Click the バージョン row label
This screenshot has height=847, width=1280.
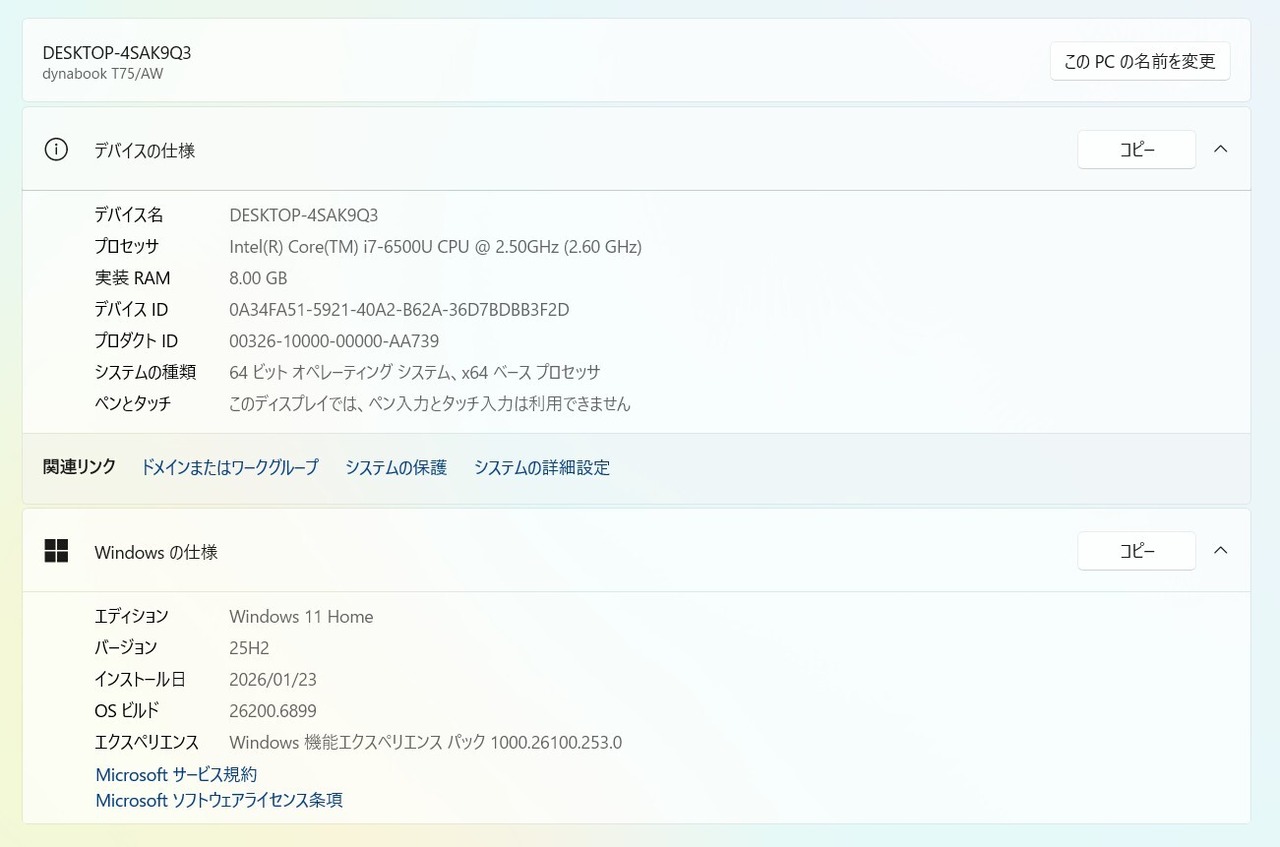click(126, 647)
